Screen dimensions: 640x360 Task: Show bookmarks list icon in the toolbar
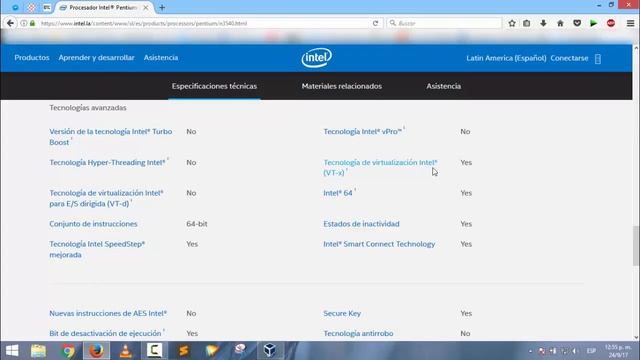pos(527,23)
